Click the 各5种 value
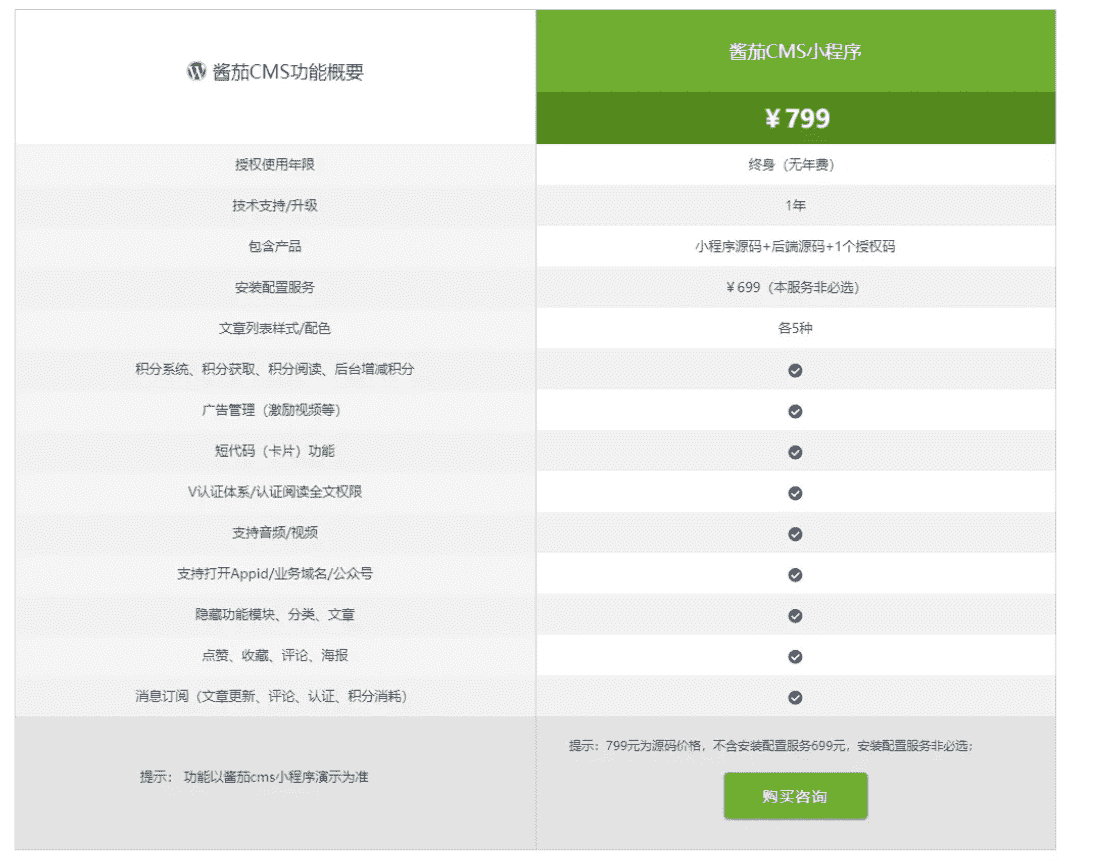The height and width of the screenshot is (862, 1108). coord(795,329)
